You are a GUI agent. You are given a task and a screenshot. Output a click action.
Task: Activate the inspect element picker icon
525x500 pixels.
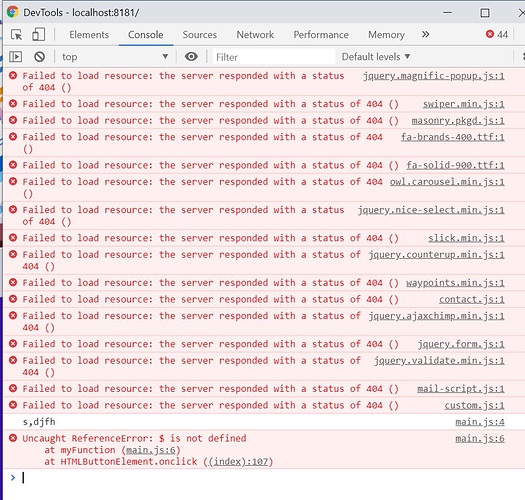pos(16,34)
